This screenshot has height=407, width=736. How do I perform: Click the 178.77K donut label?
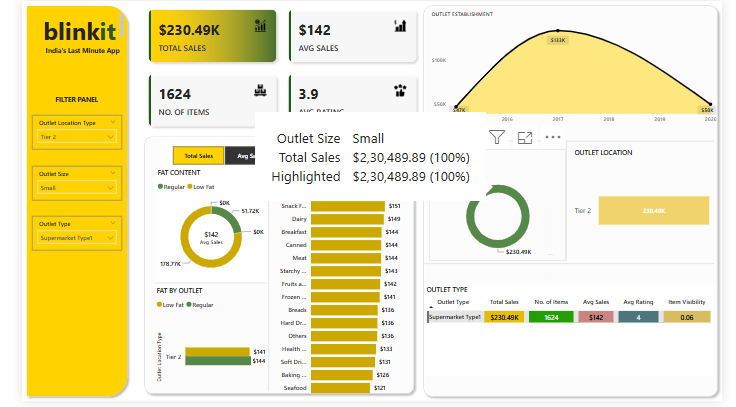[x=170, y=264]
